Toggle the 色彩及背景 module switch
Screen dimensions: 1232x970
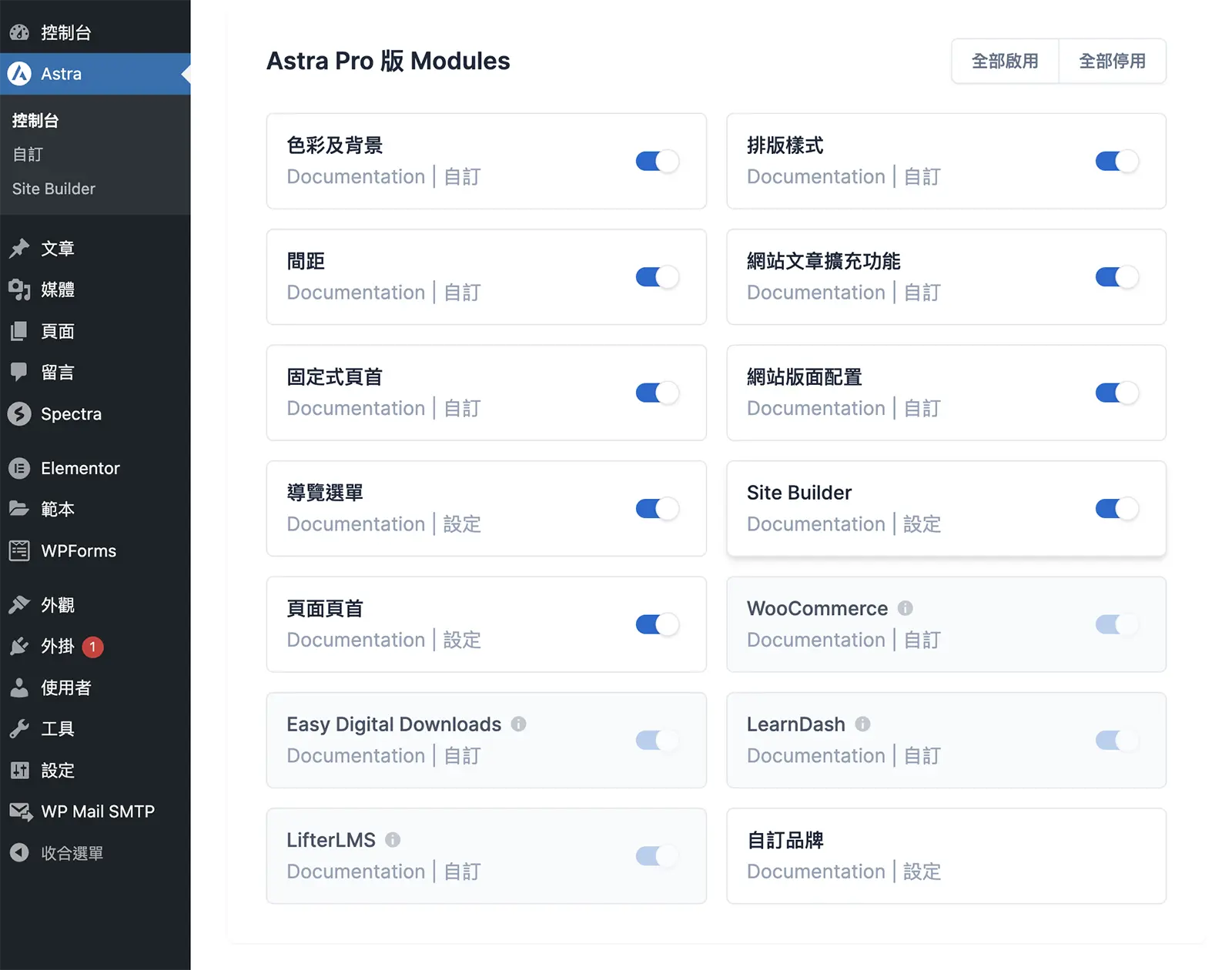pyautogui.click(x=657, y=161)
